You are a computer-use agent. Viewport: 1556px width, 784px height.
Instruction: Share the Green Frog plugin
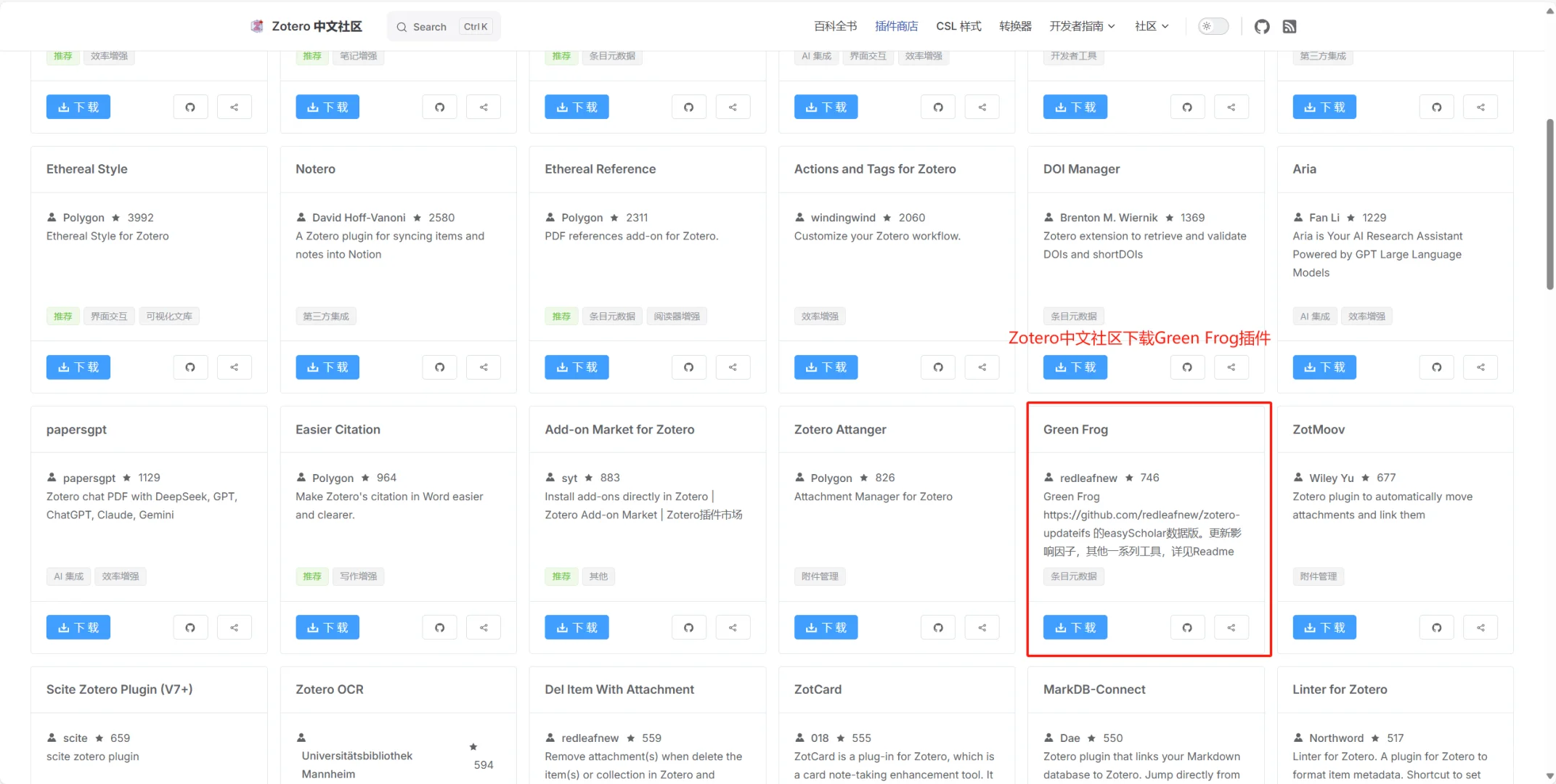(1231, 627)
